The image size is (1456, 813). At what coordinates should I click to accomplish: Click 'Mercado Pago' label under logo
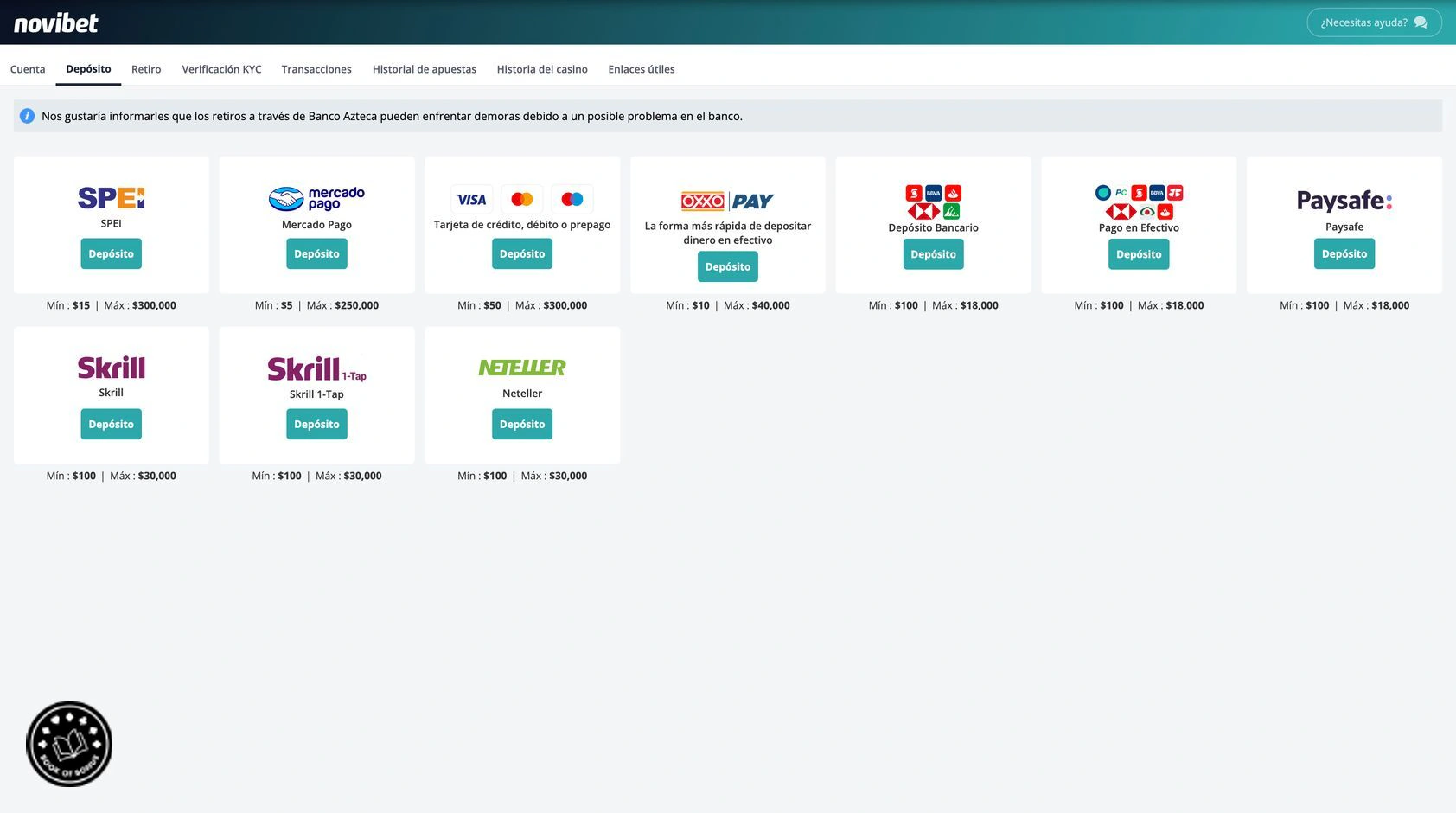[316, 225]
